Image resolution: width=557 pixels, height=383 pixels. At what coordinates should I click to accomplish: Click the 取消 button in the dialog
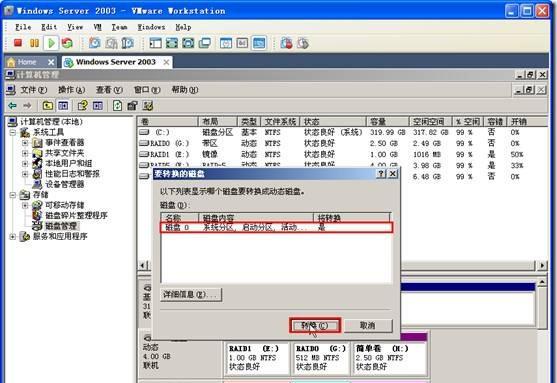368,325
